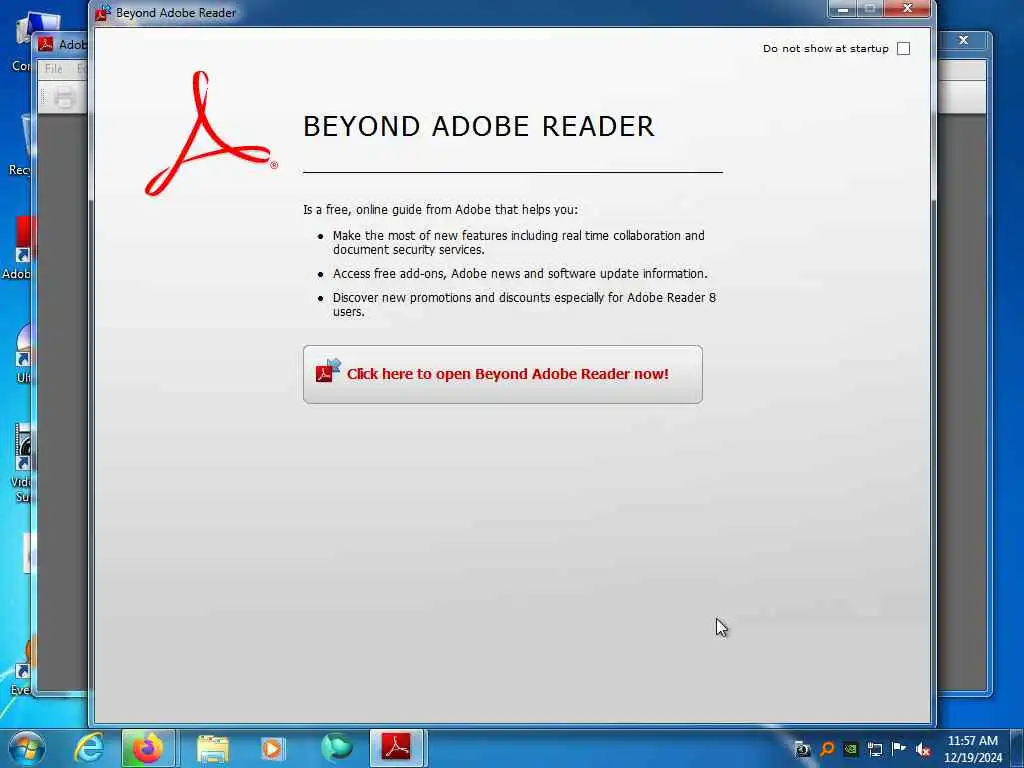Open Firefox from the taskbar

[x=148, y=748]
